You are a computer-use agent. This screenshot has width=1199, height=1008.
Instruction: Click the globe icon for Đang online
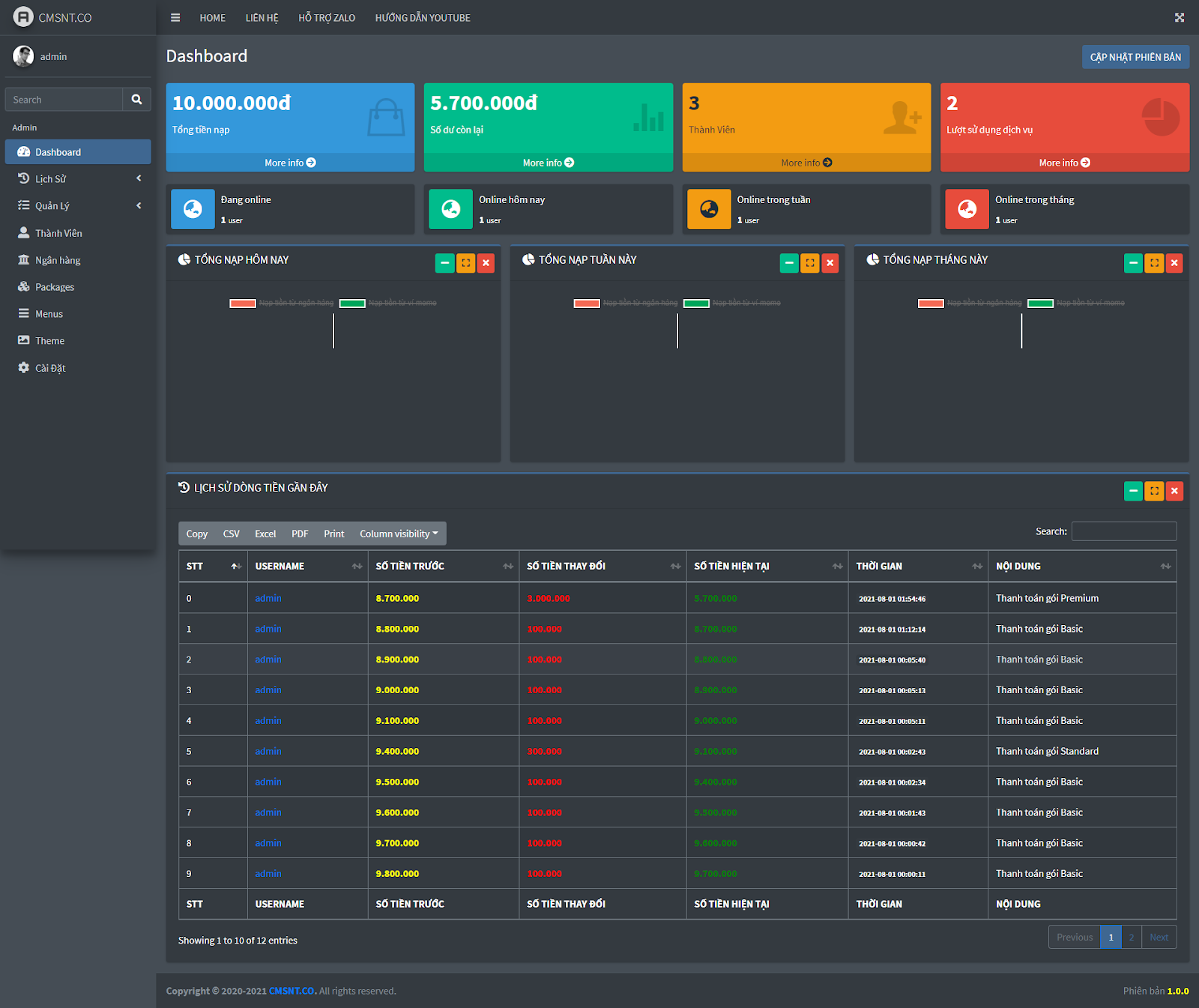[193, 209]
